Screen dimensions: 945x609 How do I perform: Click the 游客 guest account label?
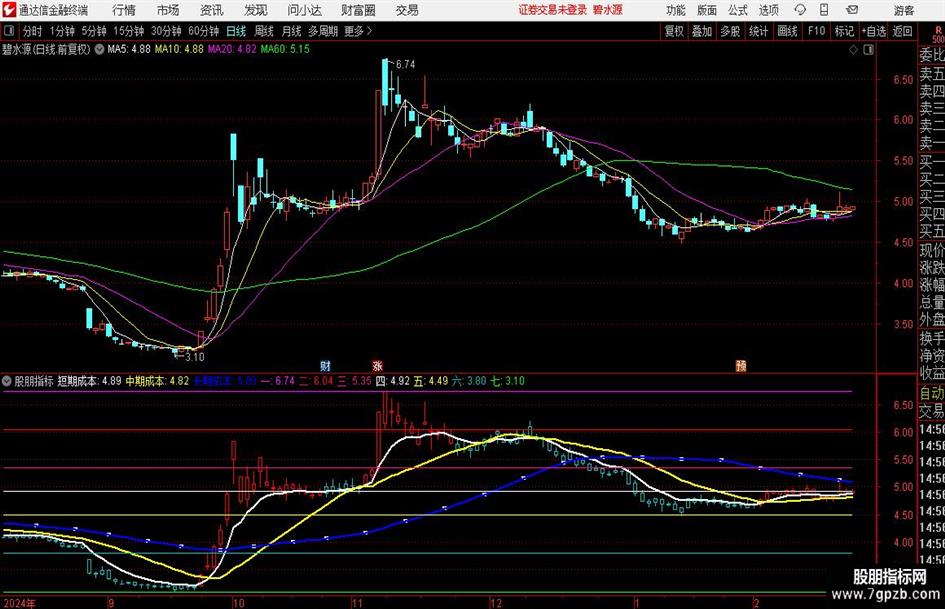pos(904,10)
